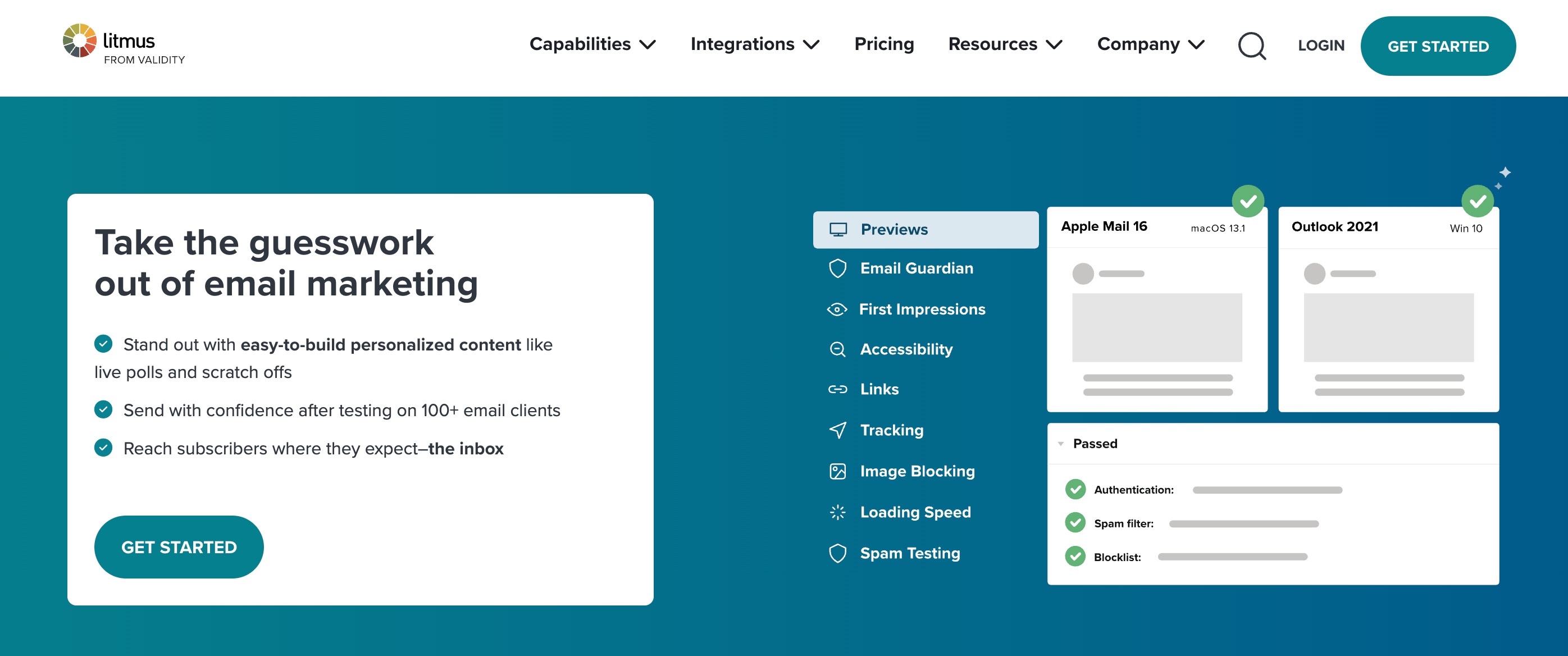Click the green check next to Blocklist

coord(1075,556)
